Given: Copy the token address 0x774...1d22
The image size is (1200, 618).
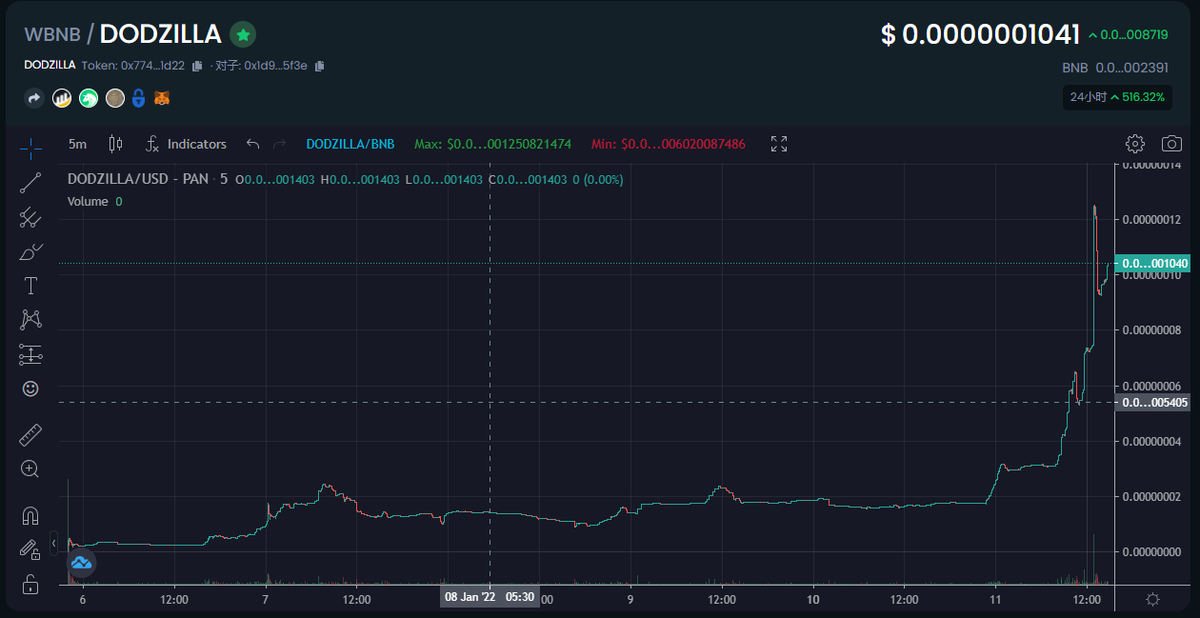Looking at the screenshot, I should (x=197, y=66).
